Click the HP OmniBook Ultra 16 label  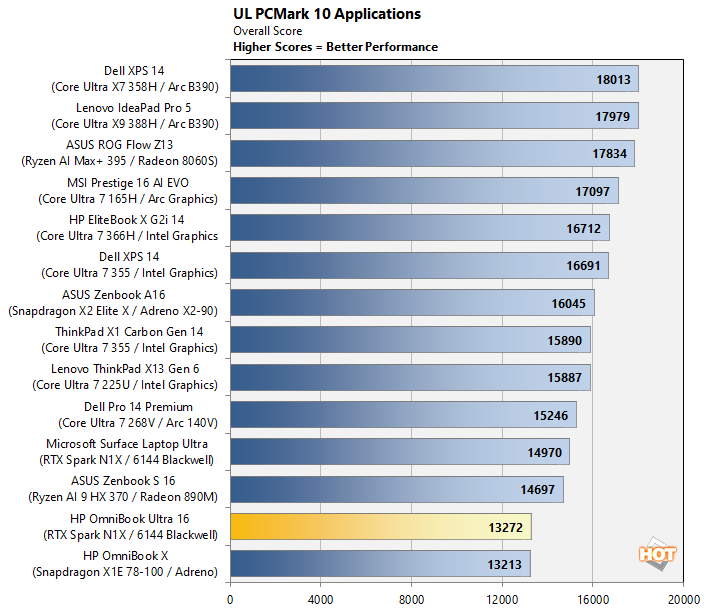130,527
